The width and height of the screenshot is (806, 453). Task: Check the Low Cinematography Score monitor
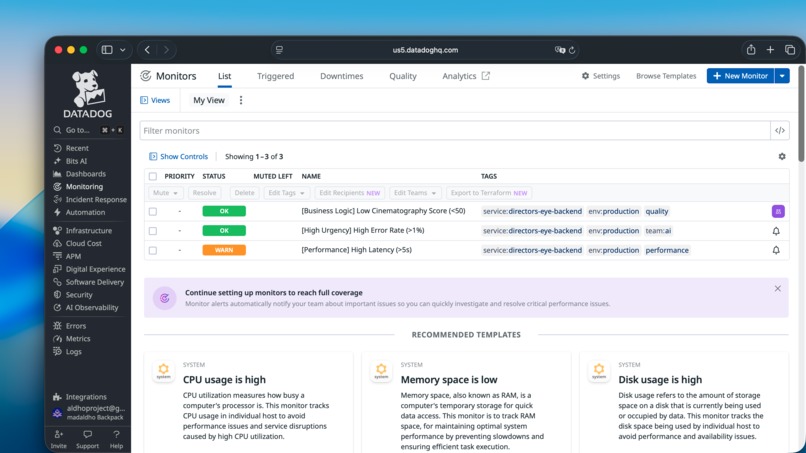tap(153, 211)
